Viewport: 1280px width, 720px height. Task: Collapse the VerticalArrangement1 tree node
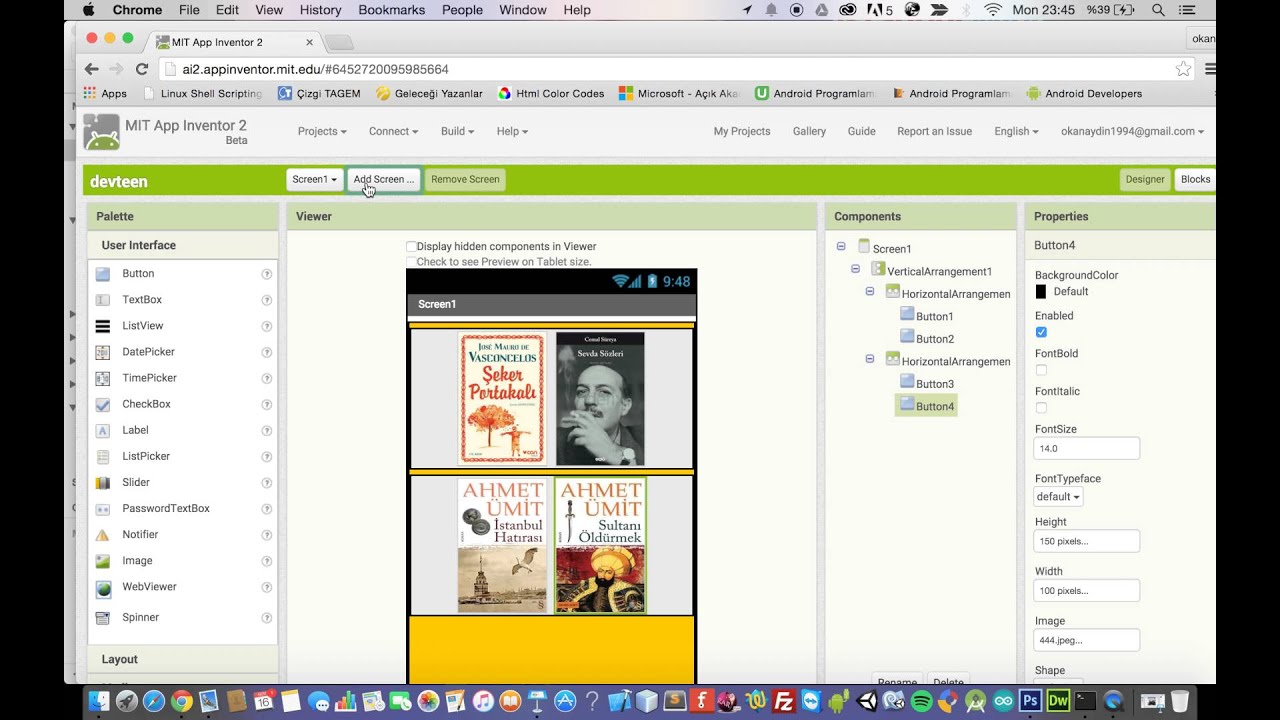click(x=855, y=269)
